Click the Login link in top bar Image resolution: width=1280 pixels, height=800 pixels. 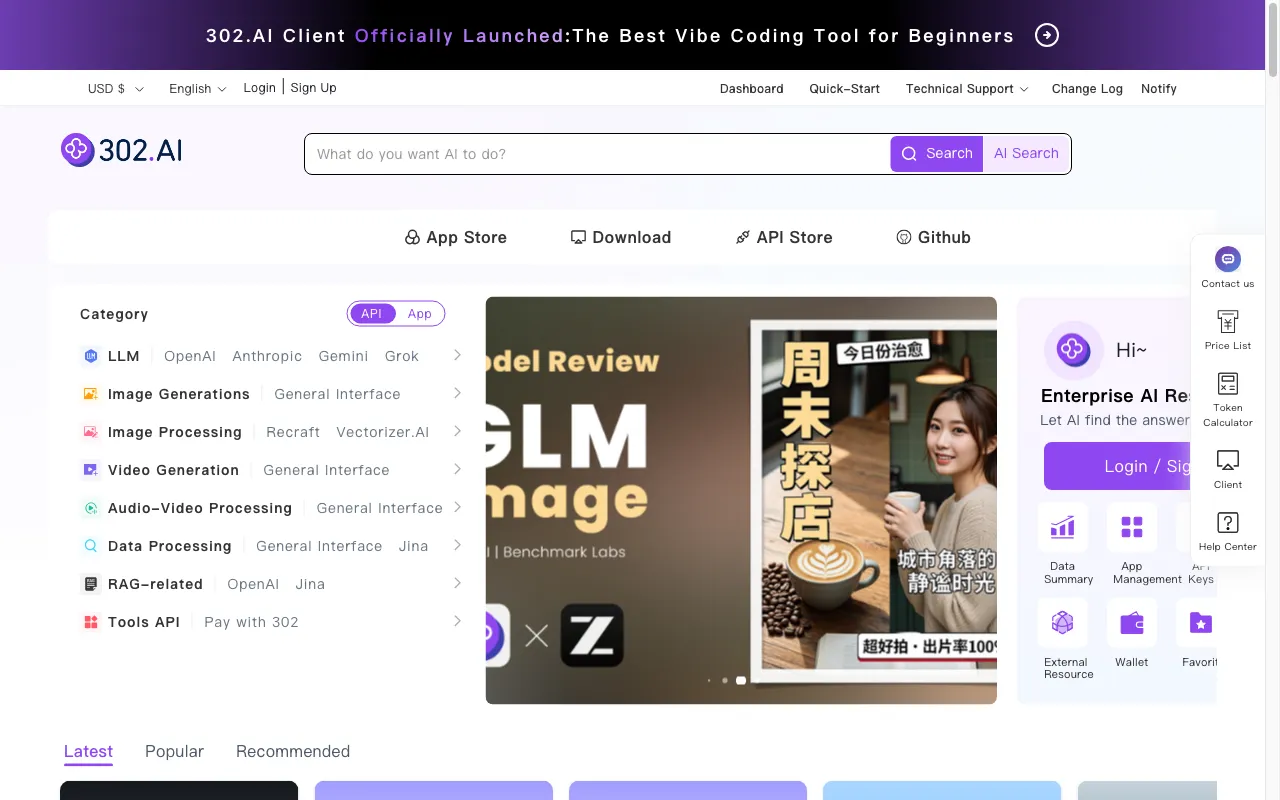[259, 88]
